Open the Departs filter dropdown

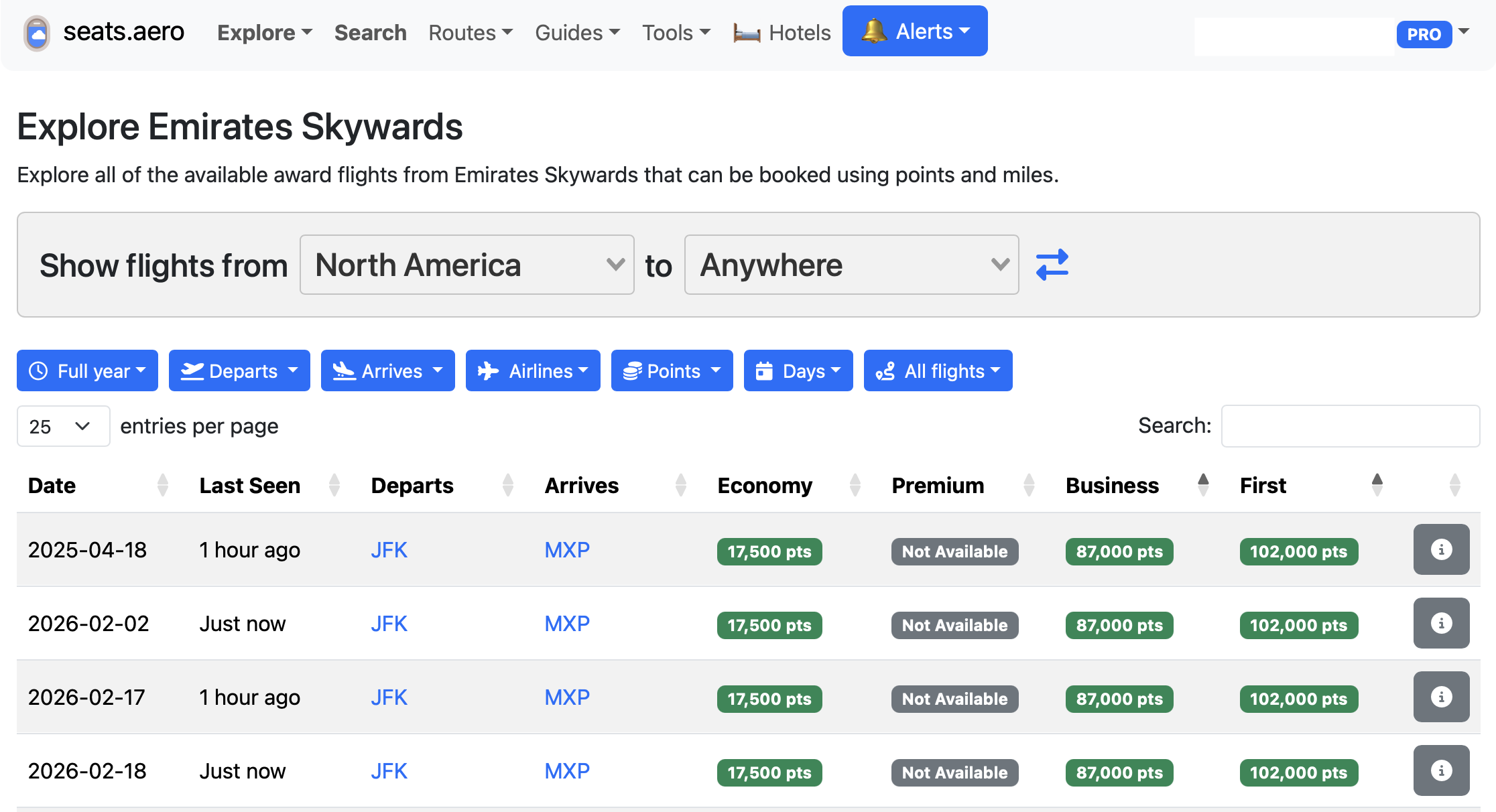coord(239,370)
